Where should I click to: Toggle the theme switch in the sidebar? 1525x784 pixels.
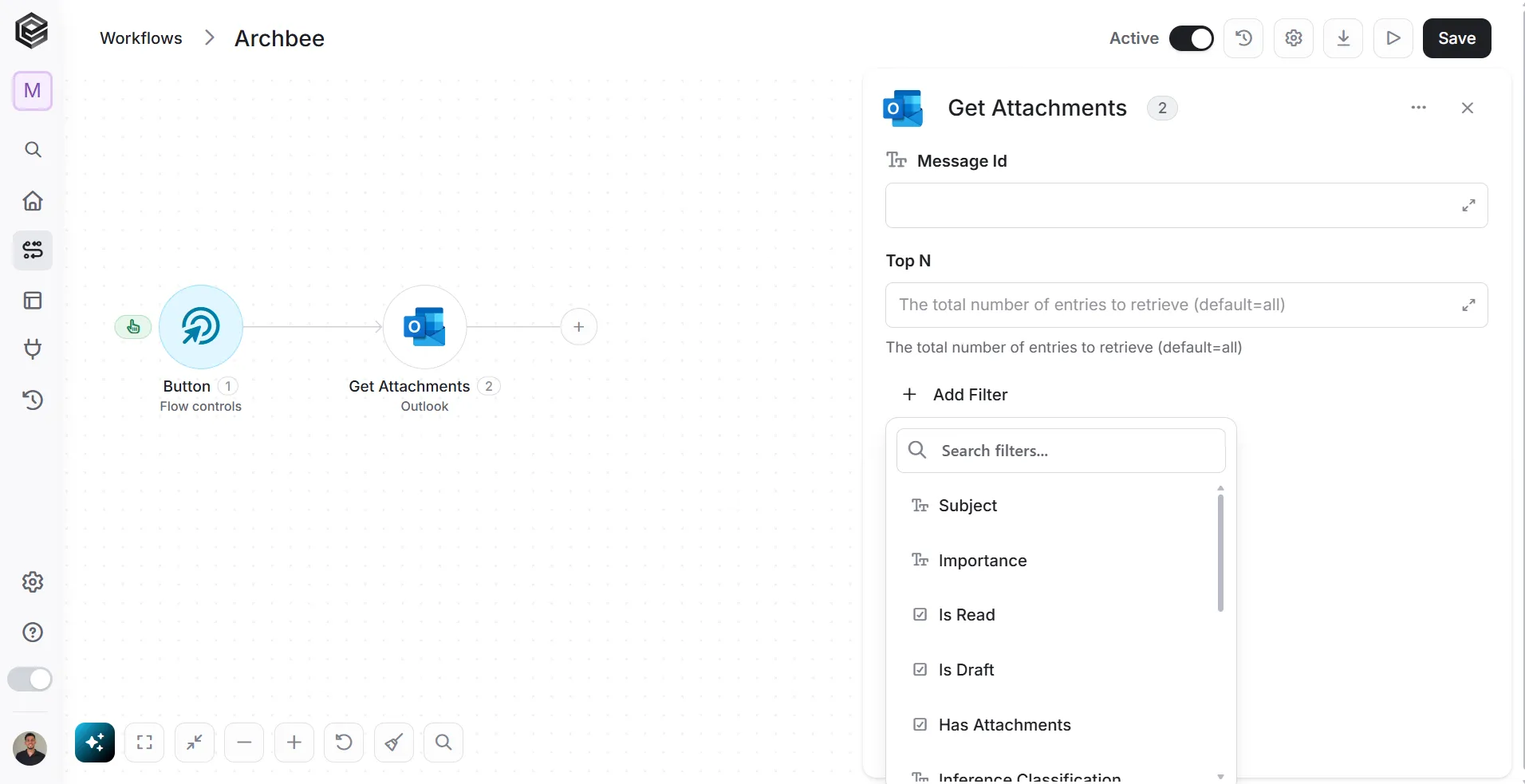(x=30, y=680)
